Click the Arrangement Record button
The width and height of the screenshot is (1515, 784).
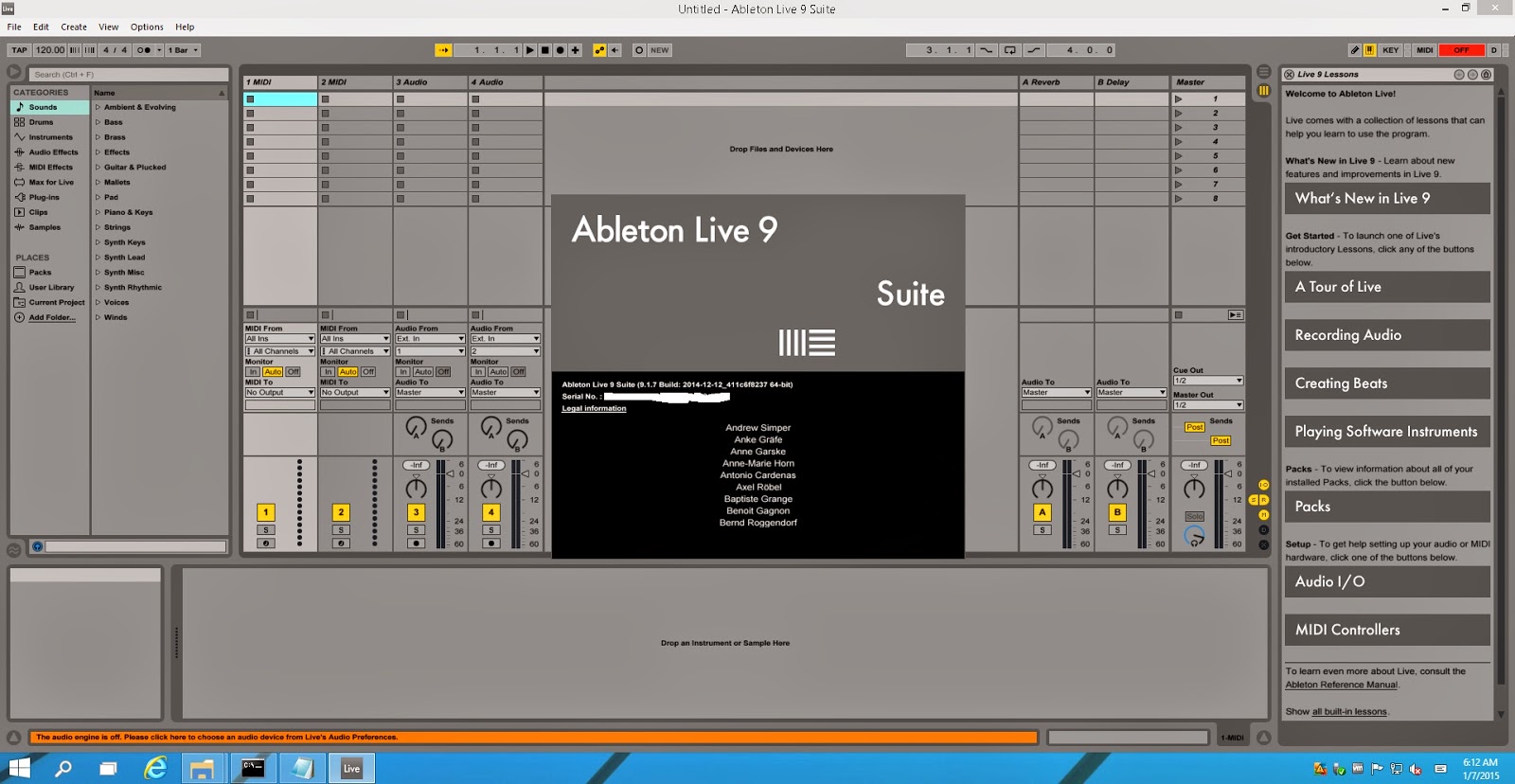(561, 50)
